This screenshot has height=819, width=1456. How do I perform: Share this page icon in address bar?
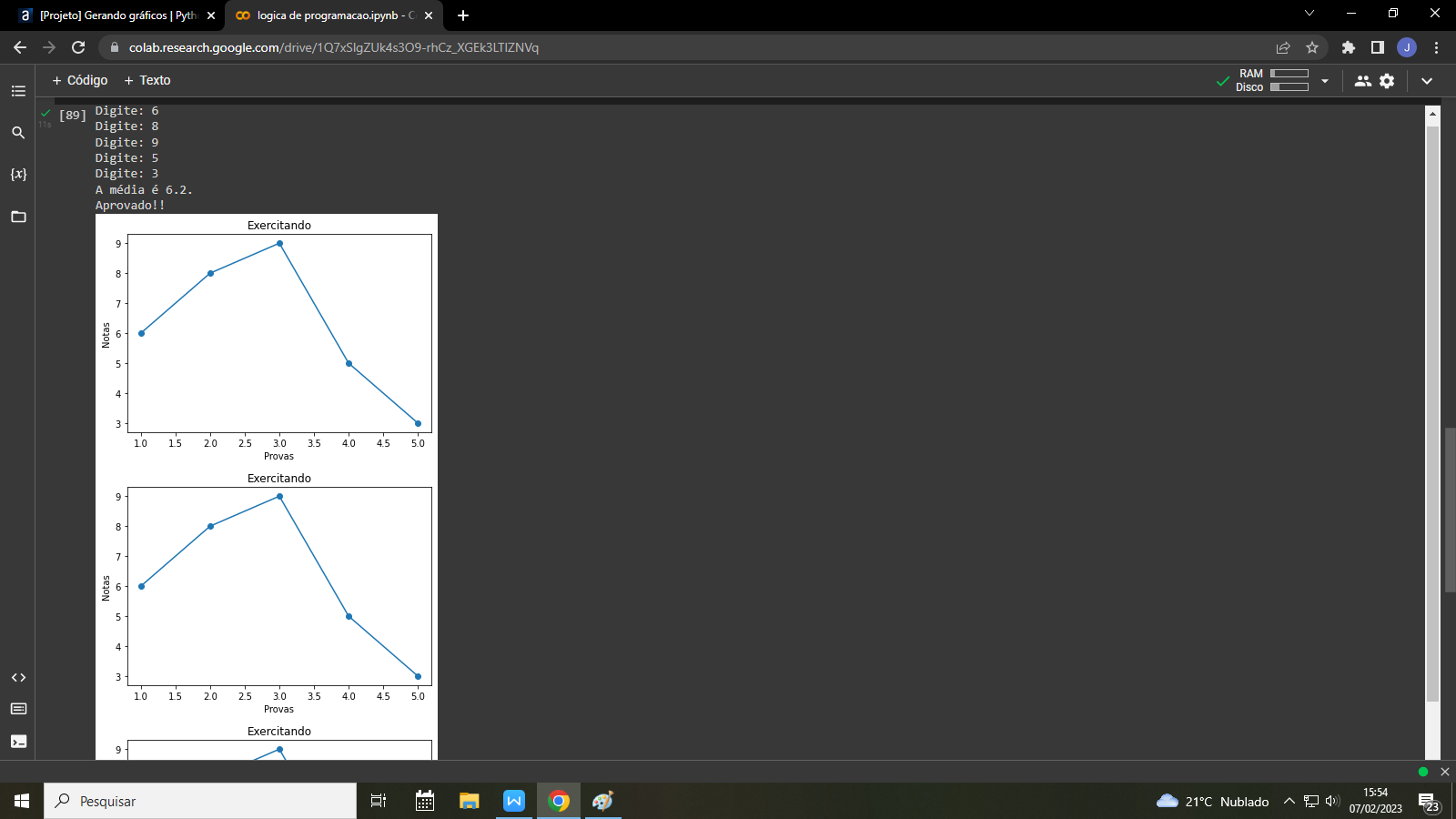(1283, 47)
